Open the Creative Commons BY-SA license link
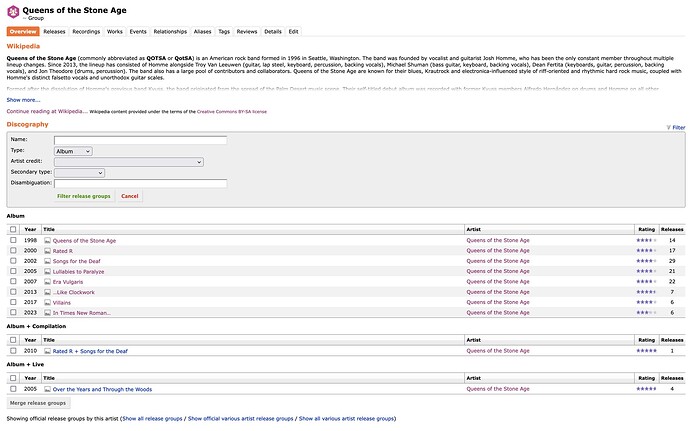The width and height of the screenshot is (690, 431). coord(232,112)
